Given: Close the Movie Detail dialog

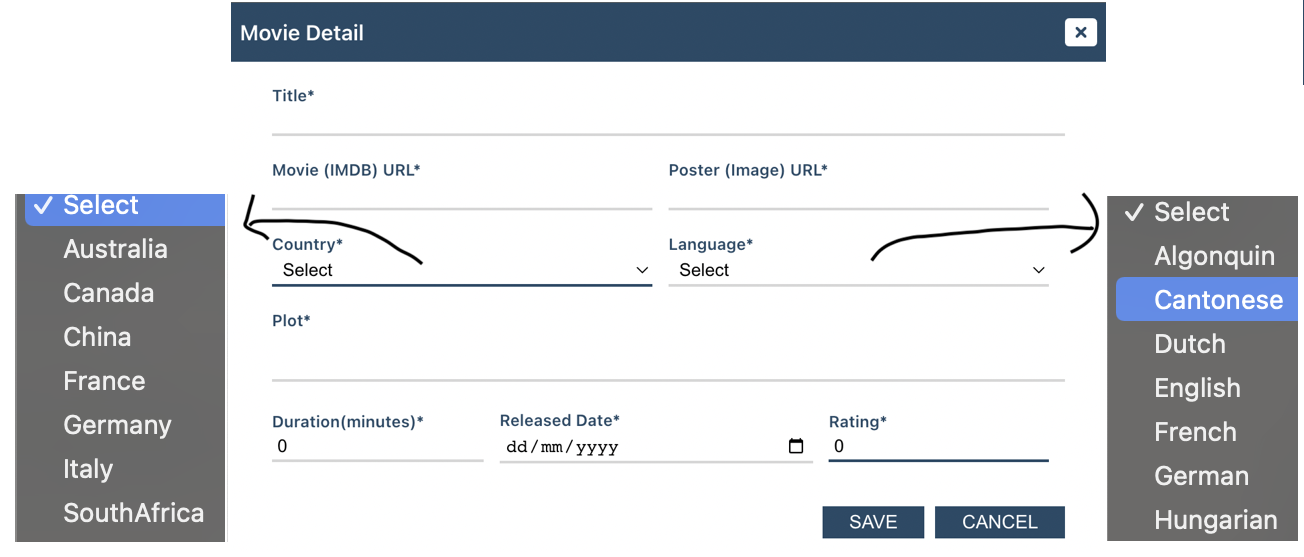Looking at the screenshot, I should tap(1080, 33).
